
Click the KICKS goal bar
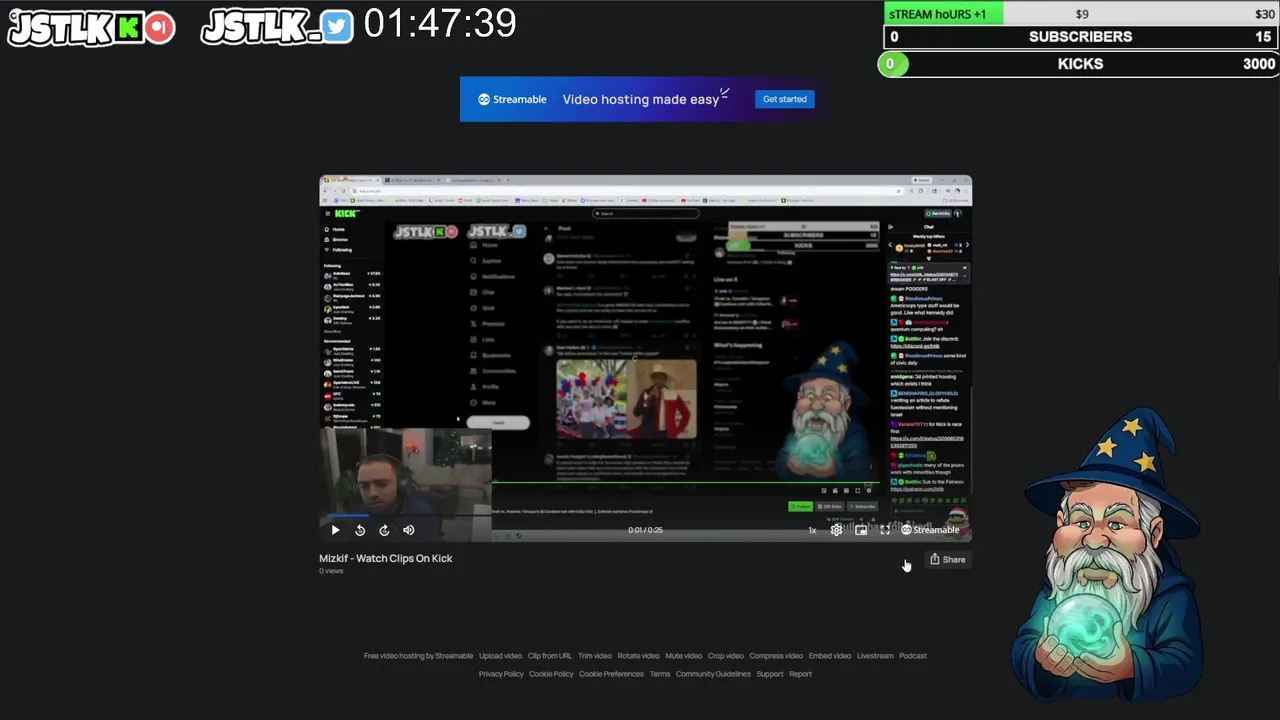[1078, 64]
